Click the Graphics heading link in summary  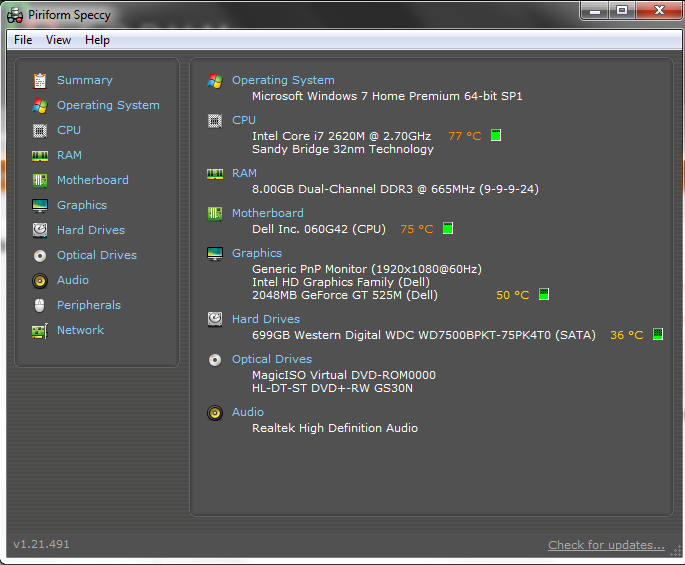257,253
